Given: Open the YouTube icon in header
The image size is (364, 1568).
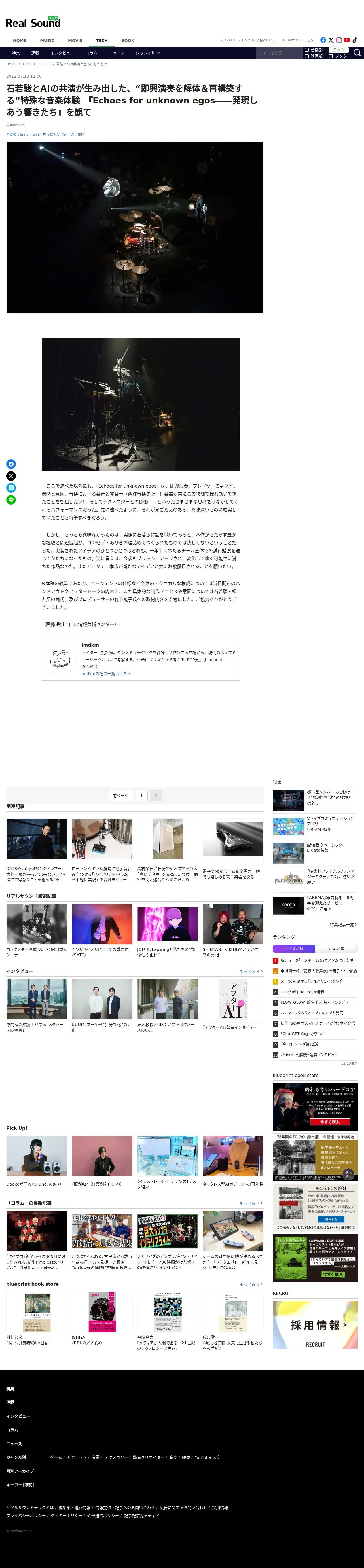Looking at the screenshot, I should (347, 40).
